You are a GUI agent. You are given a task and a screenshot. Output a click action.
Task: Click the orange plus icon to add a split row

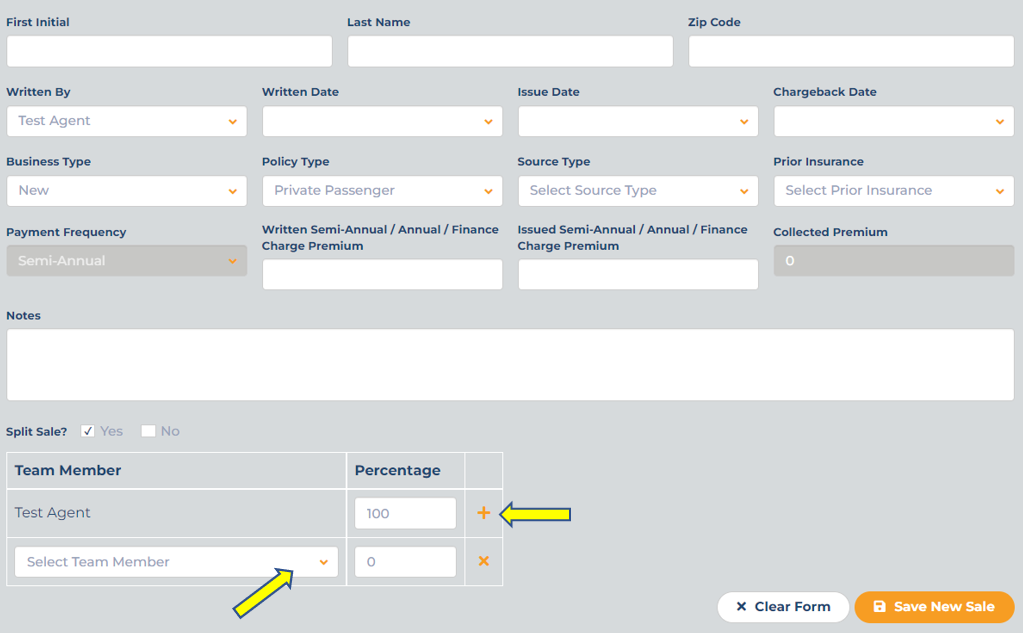[x=483, y=513]
